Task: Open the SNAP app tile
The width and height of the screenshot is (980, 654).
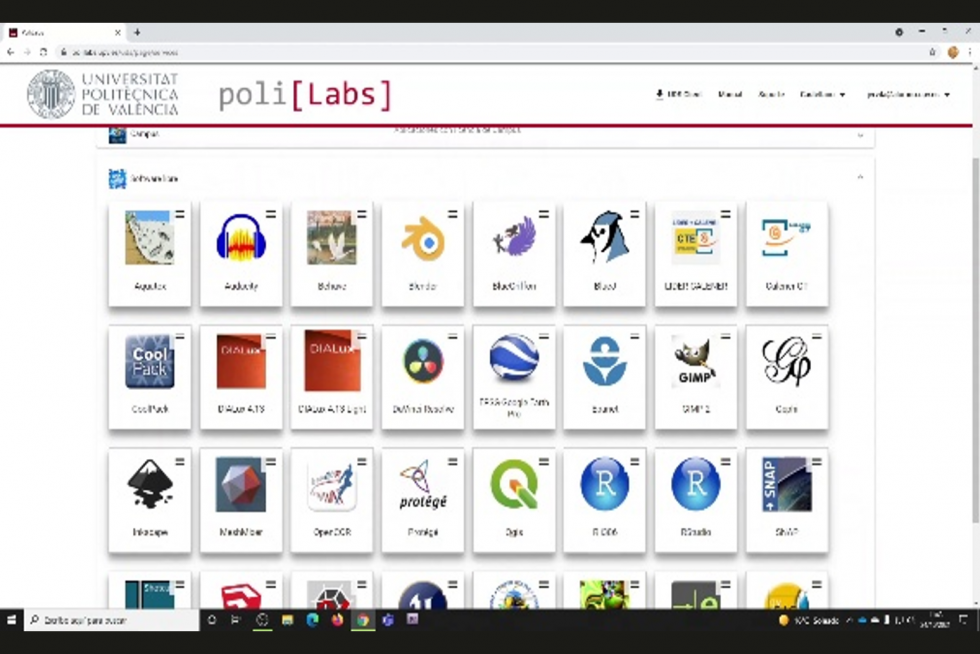Action: (x=787, y=500)
